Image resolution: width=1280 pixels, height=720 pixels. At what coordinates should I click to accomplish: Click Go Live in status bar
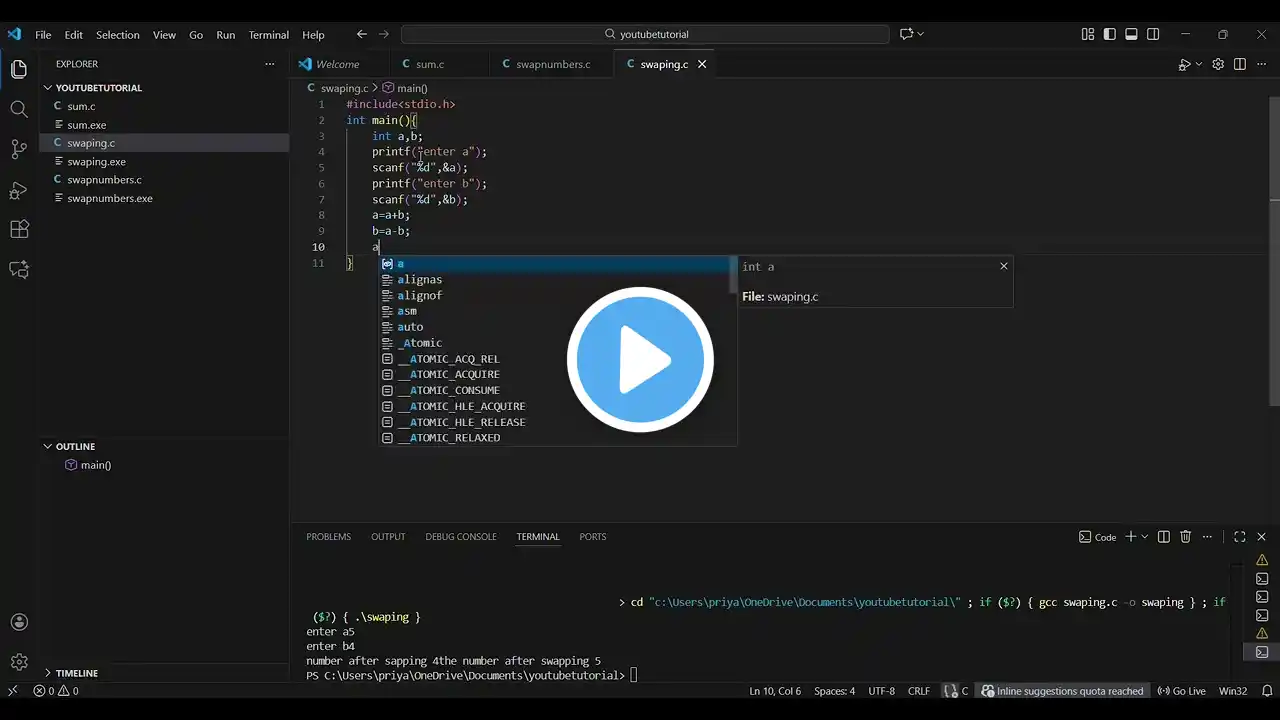[x=1181, y=691]
